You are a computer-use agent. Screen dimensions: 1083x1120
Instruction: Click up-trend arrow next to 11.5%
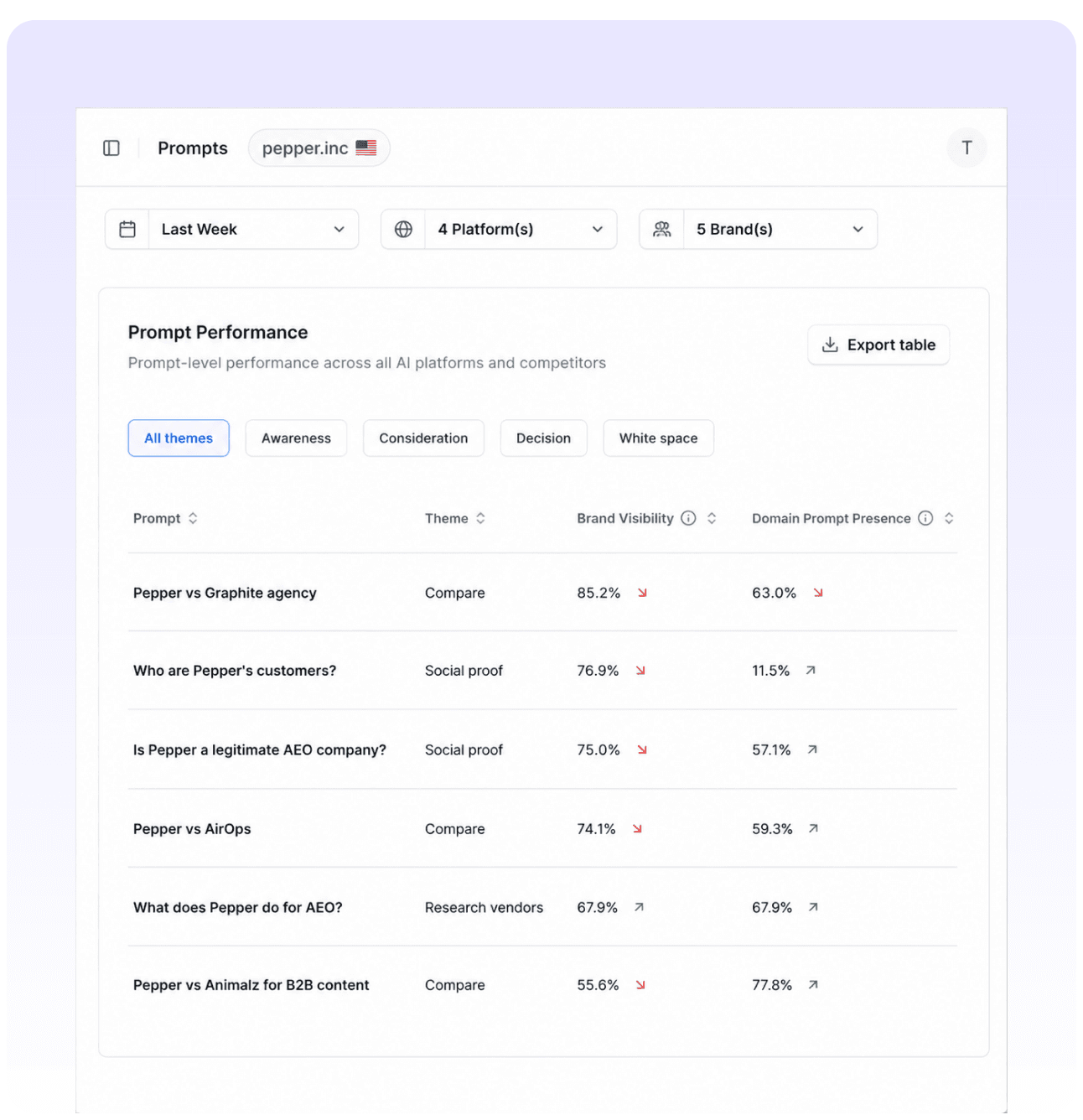click(811, 670)
